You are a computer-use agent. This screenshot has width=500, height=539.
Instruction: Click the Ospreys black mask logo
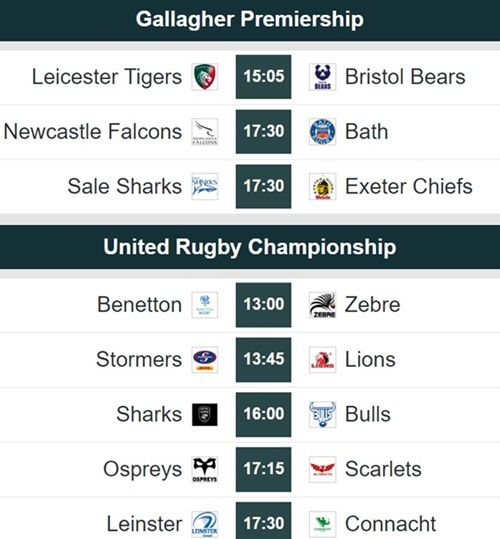tap(205, 469)
